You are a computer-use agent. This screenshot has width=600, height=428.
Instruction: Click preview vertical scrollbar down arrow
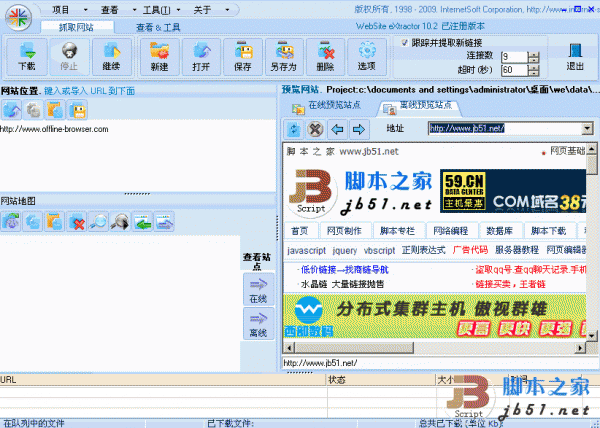coord(591,337)
